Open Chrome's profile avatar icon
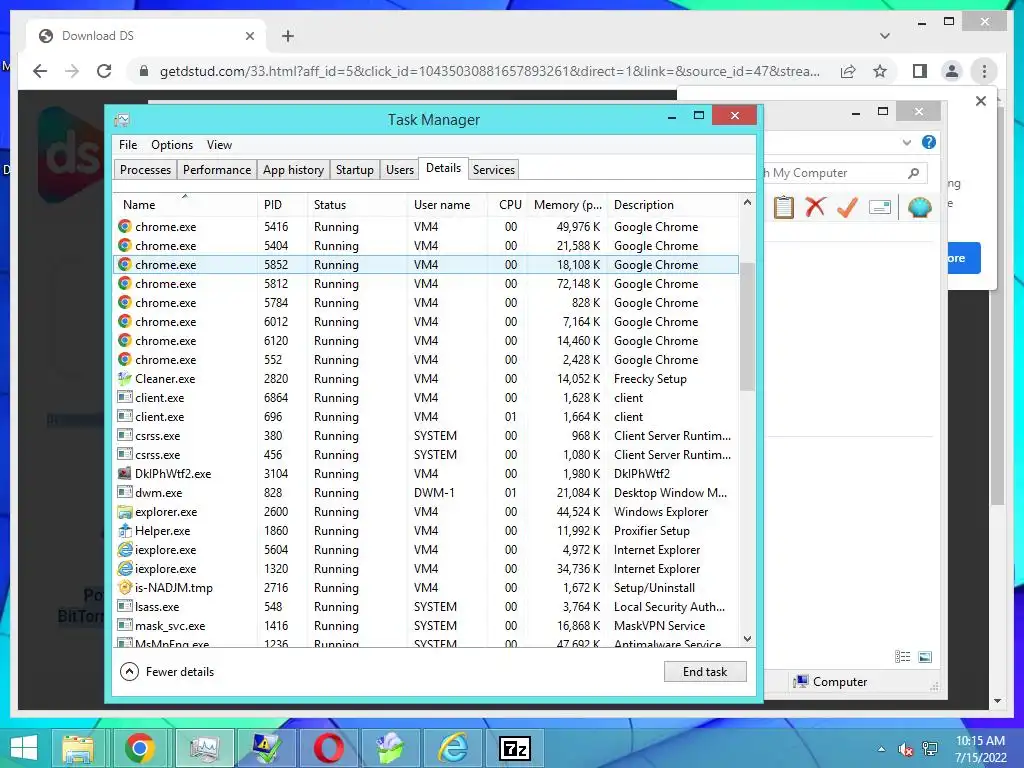This screenshot has height=768, width=1024. [x=952, y=71]
